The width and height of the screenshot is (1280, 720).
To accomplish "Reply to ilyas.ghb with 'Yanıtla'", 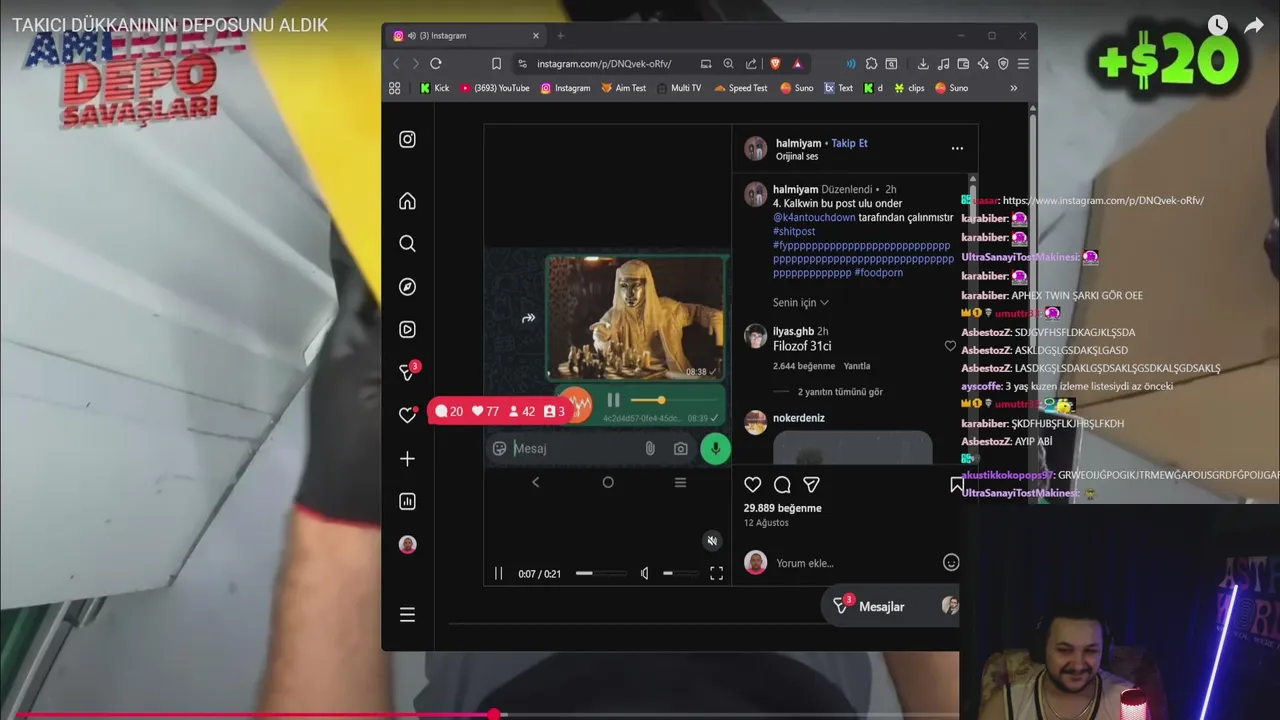I will 856,366.
